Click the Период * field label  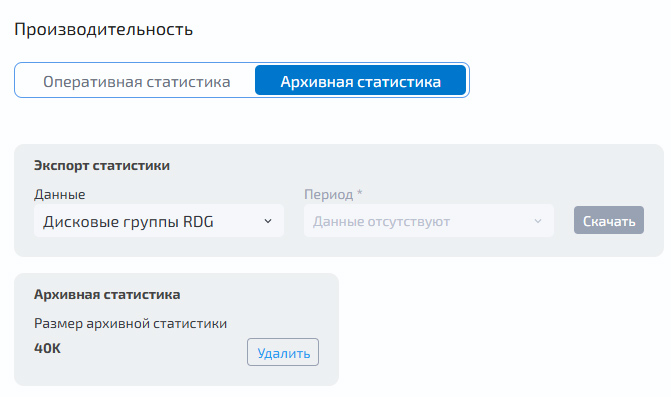[333, 194]
